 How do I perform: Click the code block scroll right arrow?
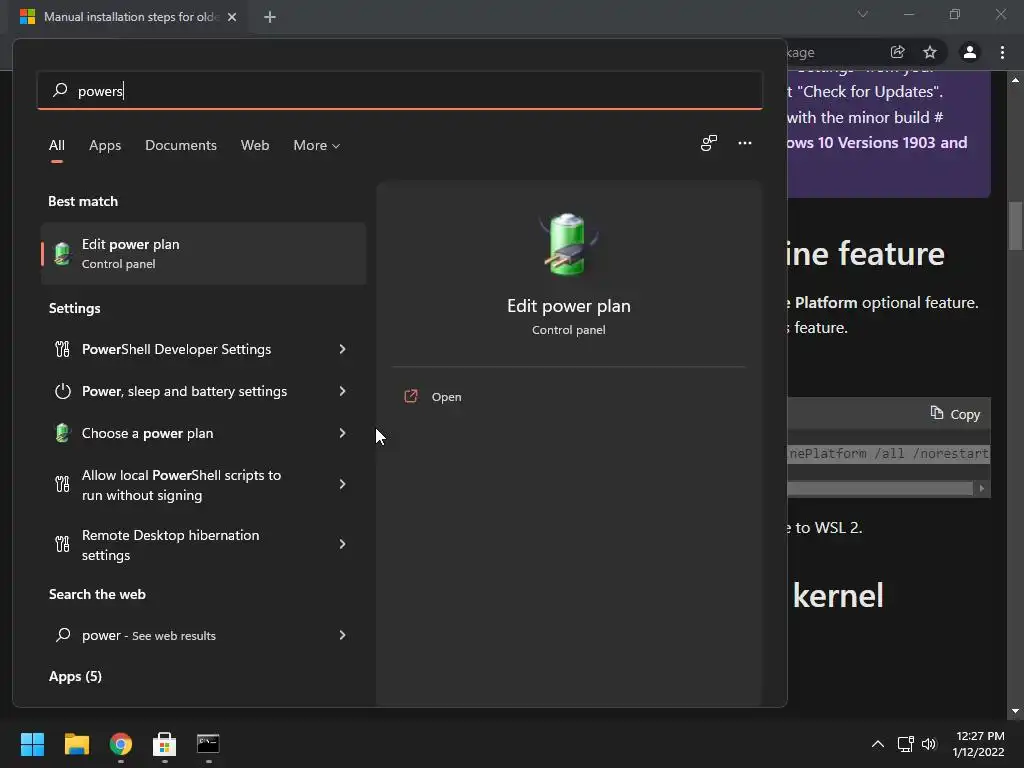pyautogui.click(x=982, y=488)
